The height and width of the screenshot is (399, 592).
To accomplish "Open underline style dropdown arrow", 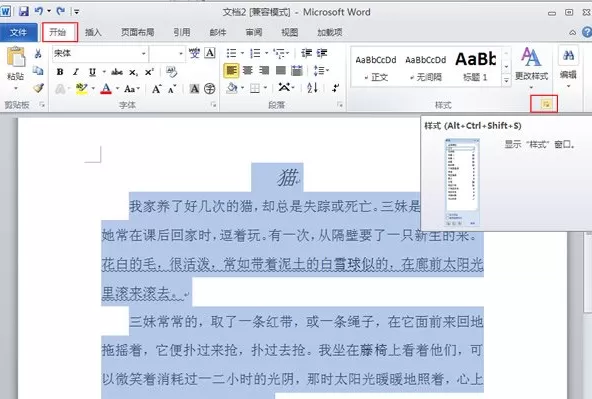I will click(103, 72).
